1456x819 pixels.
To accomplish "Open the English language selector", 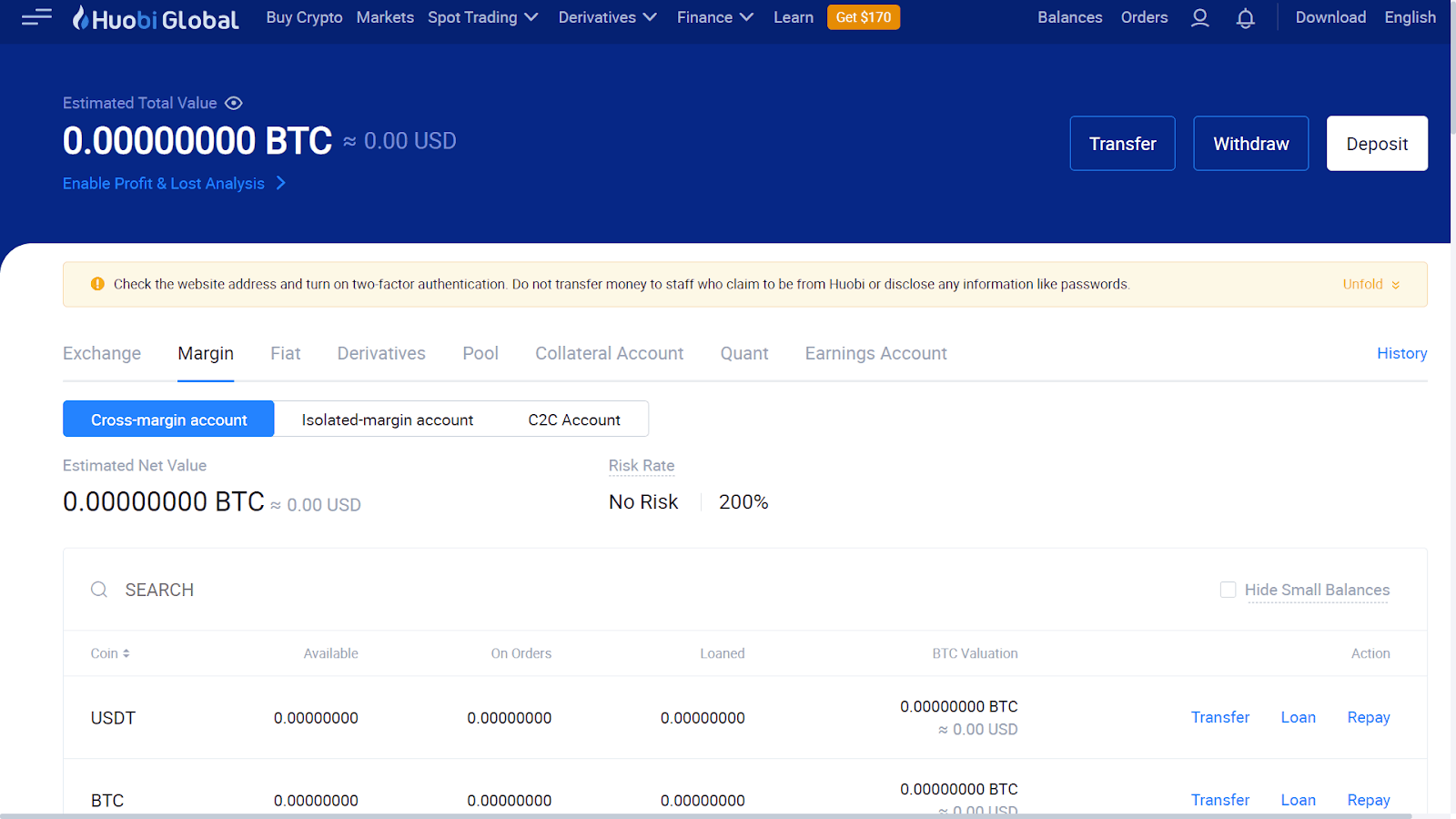I will click(x=1410, y=17).
